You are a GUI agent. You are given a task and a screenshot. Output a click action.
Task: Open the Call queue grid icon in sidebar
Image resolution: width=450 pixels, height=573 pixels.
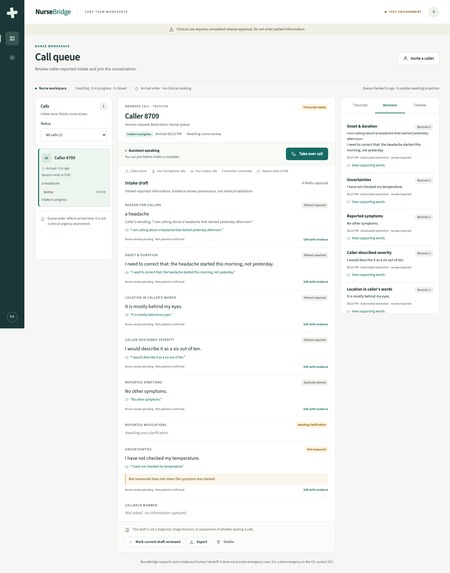click(x=12, y=38)
